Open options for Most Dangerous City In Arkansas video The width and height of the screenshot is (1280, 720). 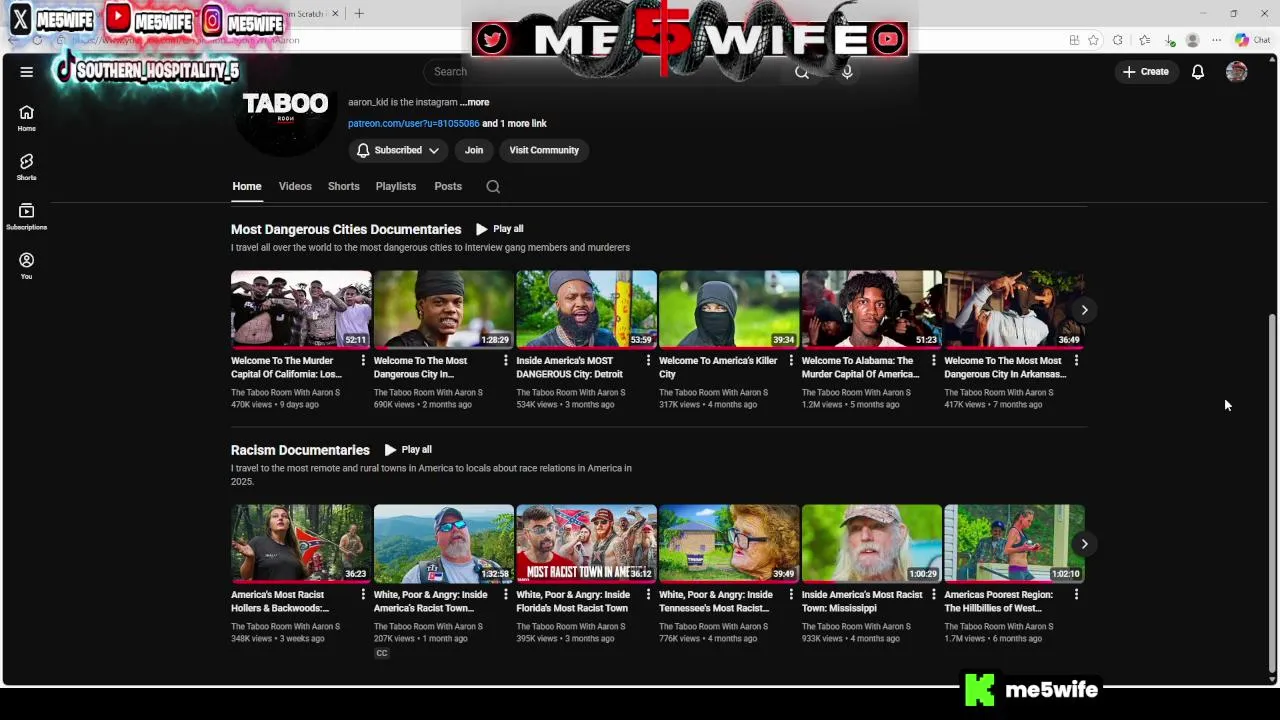point(1076,361)
